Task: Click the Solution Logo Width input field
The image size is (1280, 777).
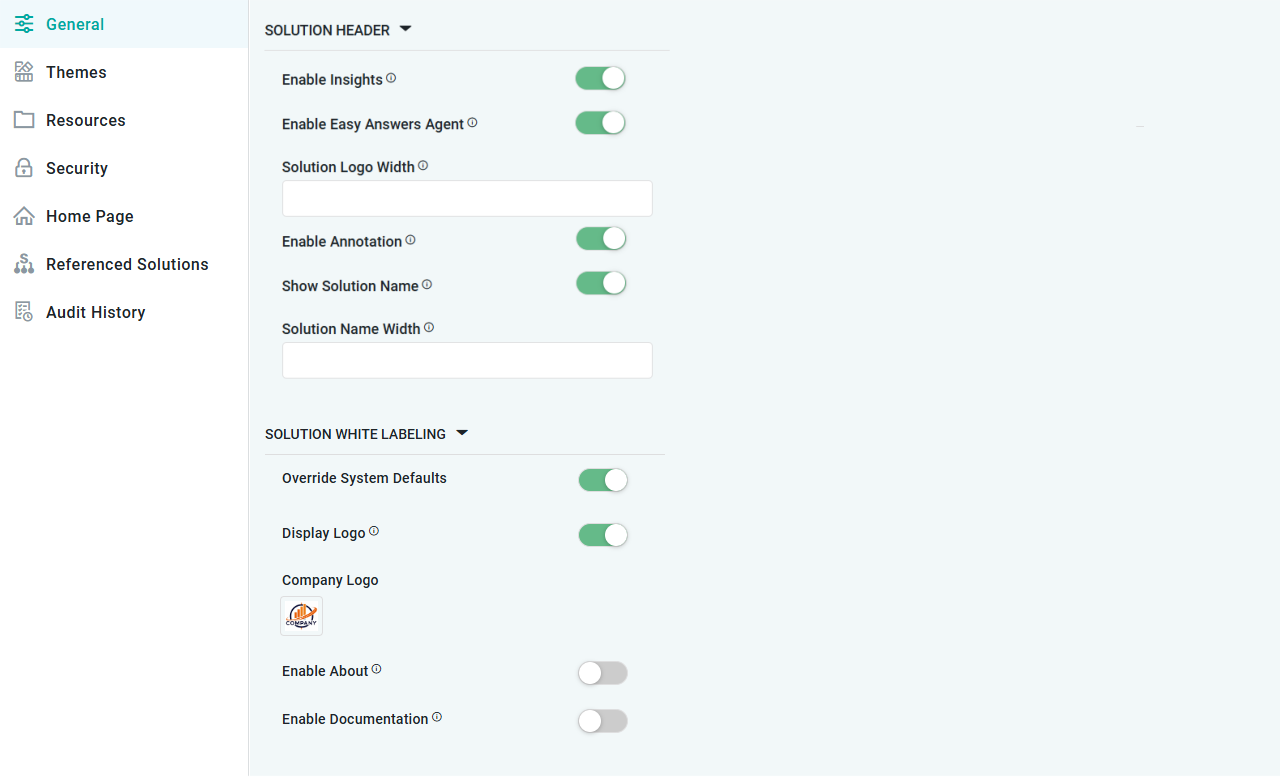Action: tap(467, 199)
